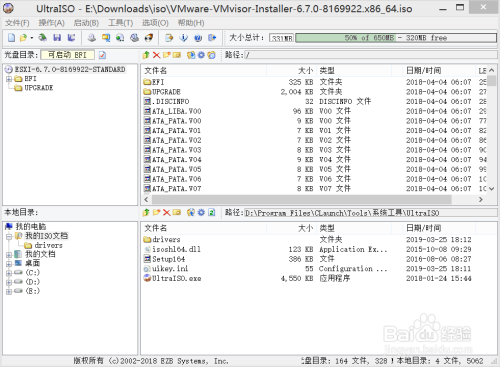Viewport: 500px width, 367px height.
Task: Click the local pane Add to ISO icon
Action: [x=191, y=212]
